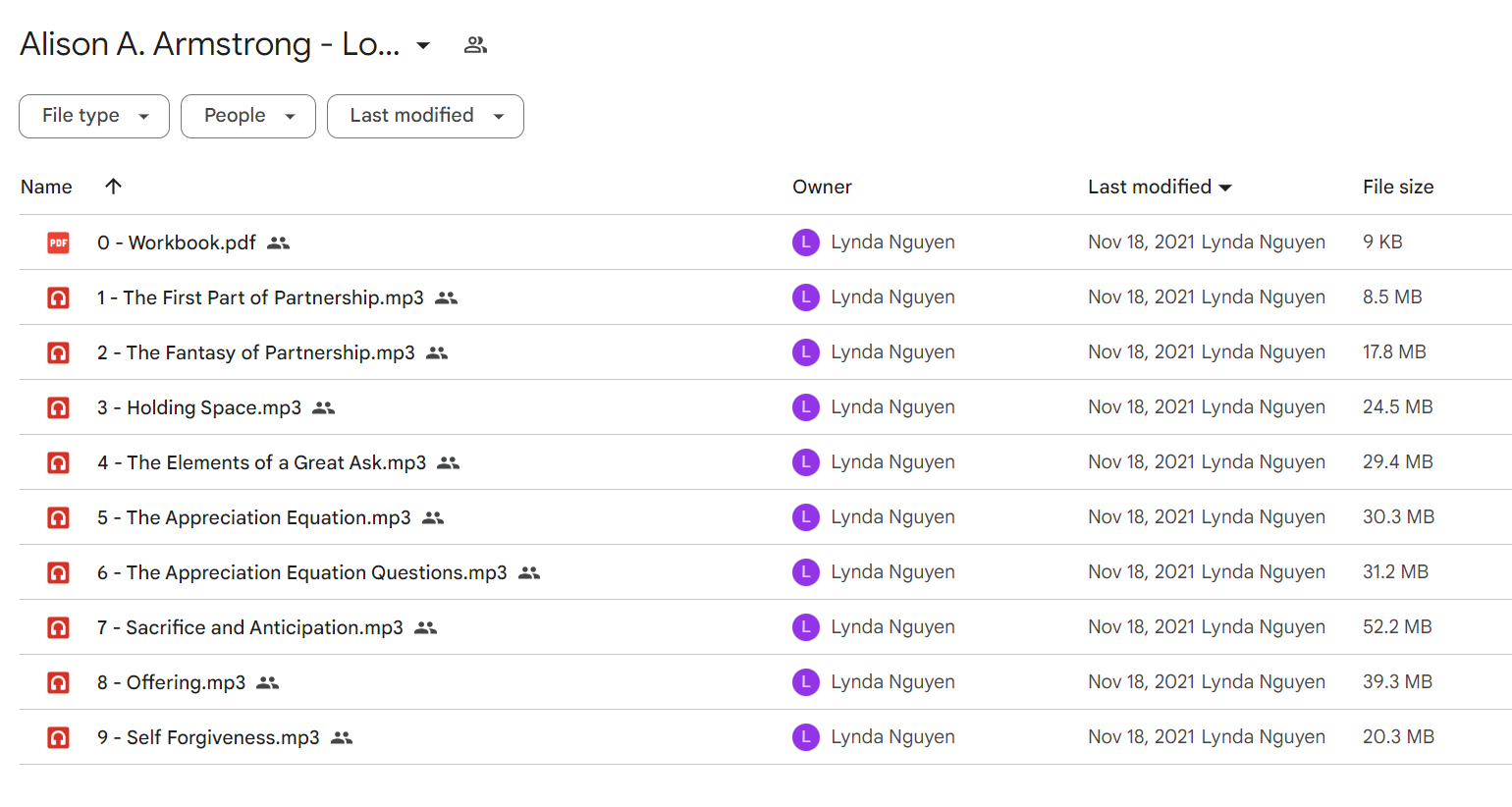Image resolution: width=1512 pixels, height=807 pixels.
Task: Click owner name Lynda Nguyen in Offering row
Action: tap(892, 682)
